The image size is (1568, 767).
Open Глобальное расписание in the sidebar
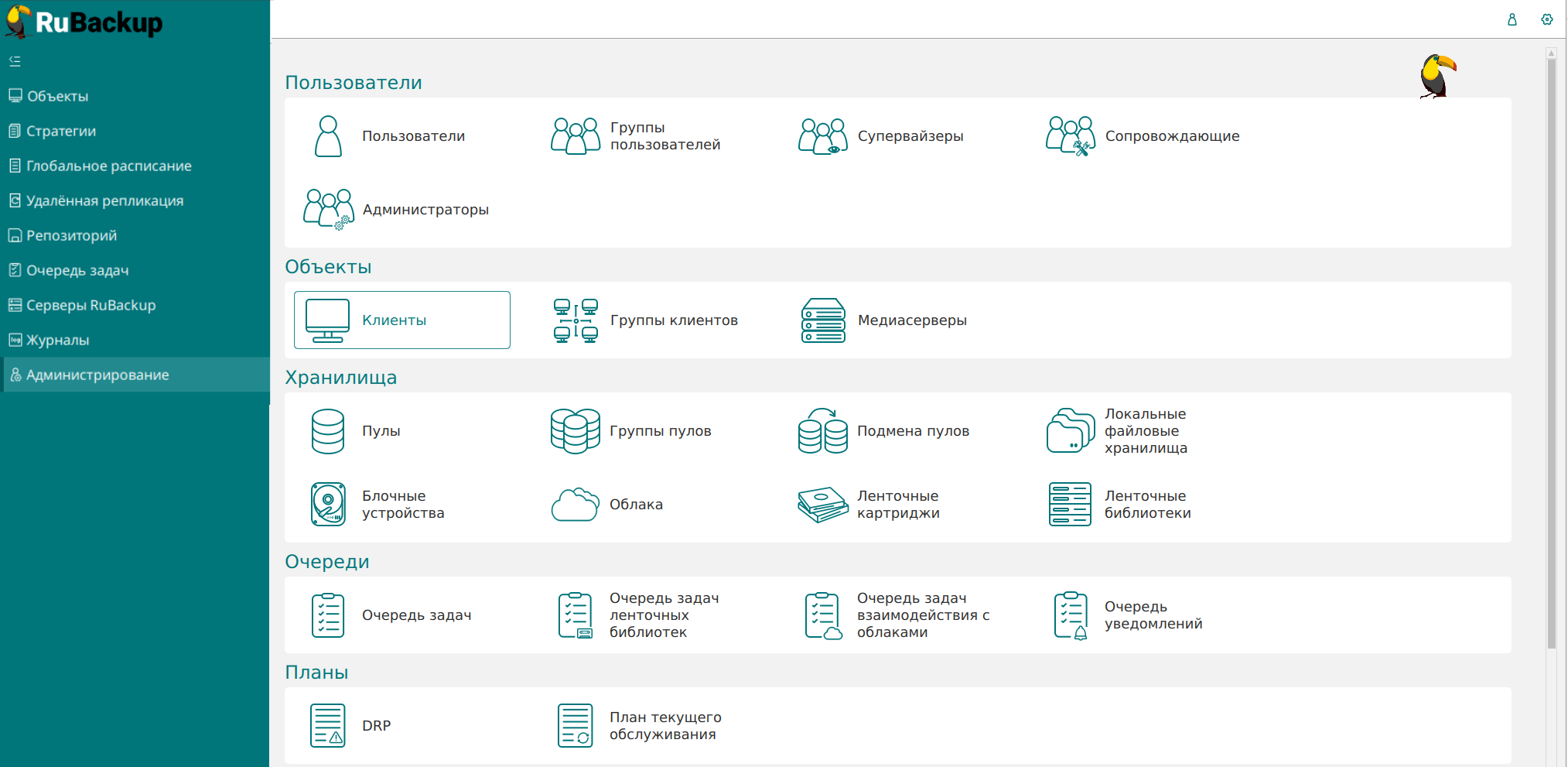[x=108, y=166]
